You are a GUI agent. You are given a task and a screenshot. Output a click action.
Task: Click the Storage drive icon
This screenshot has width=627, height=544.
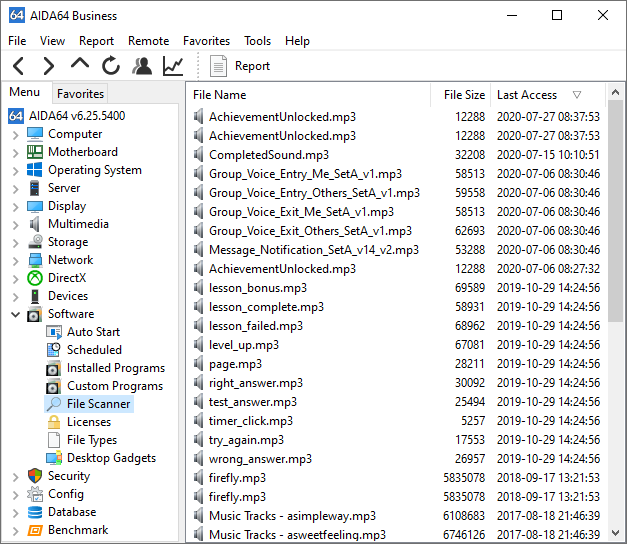tap(35, 242)
